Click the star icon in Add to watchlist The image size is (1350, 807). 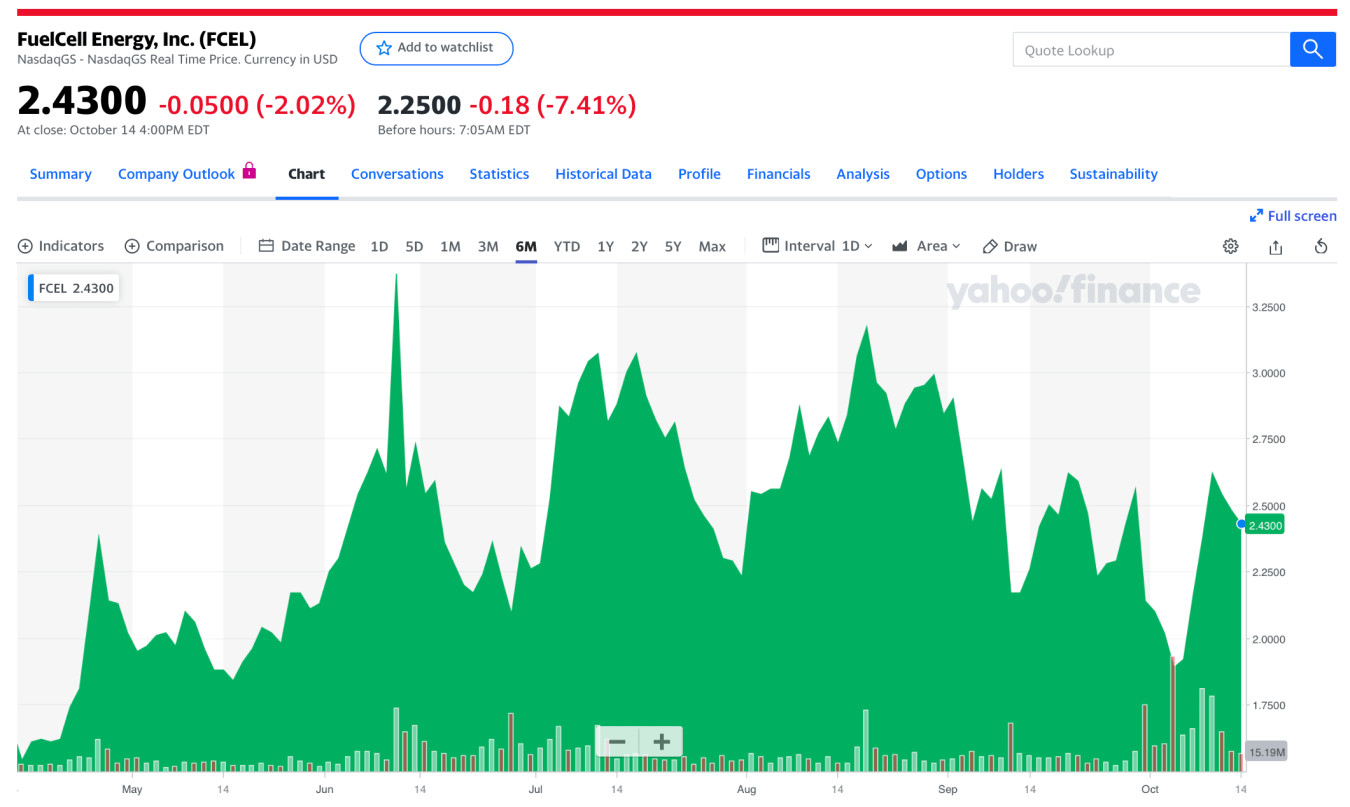pyautogui.click(x=384, y=48)
